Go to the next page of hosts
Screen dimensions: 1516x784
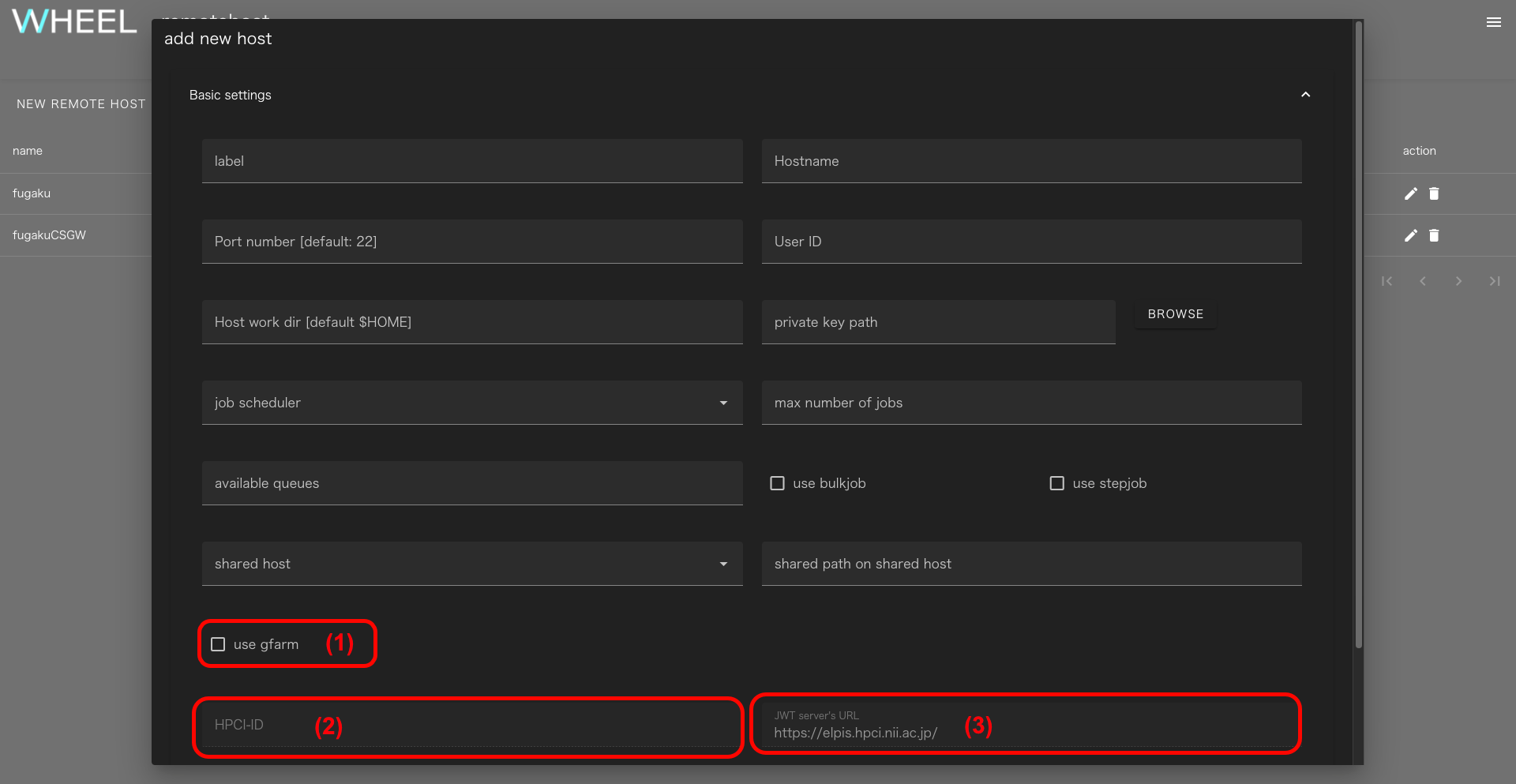click(x=1458, y=281)
